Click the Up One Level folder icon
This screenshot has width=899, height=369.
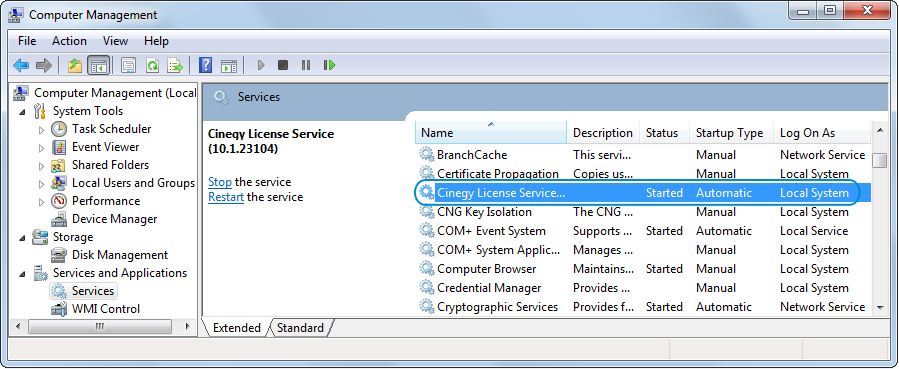tap(75, 65)
